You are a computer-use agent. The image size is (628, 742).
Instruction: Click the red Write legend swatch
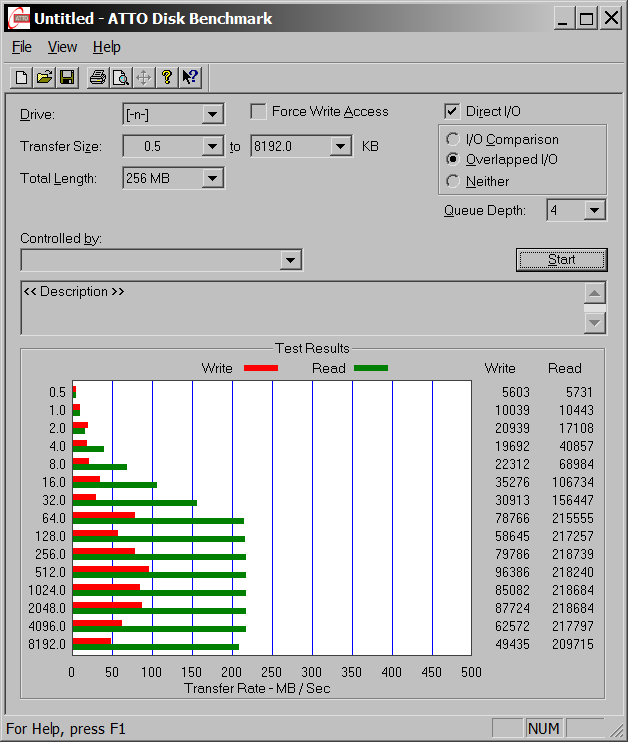260,368
